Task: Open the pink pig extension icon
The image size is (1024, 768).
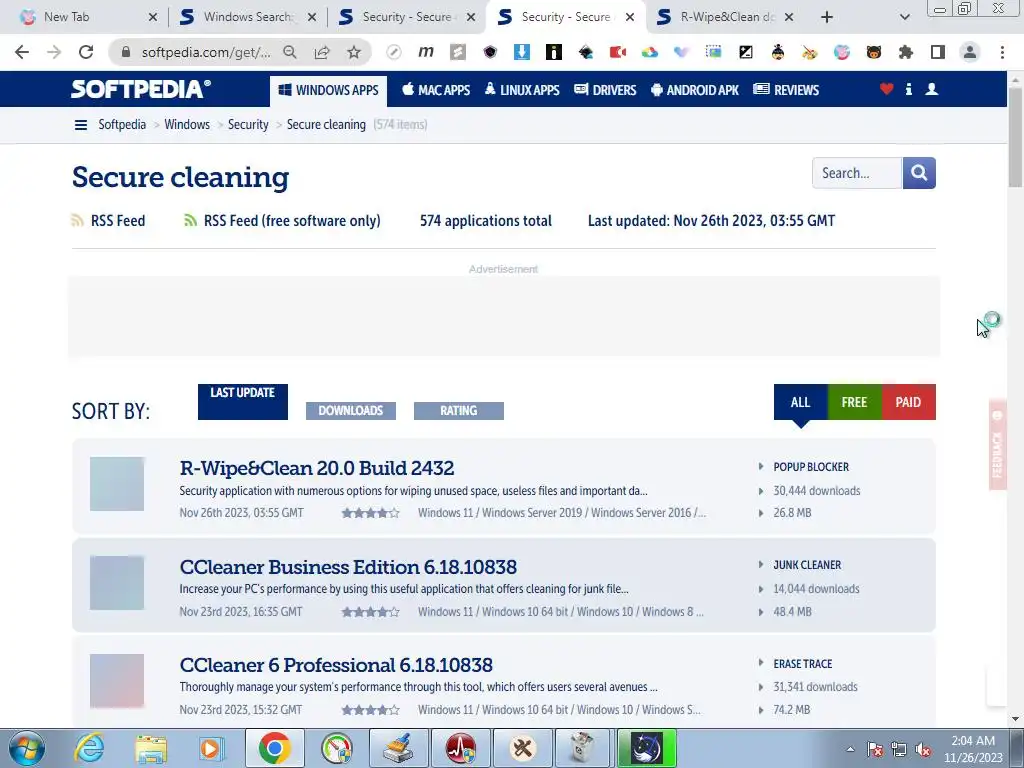Action: tap(842, 52)
